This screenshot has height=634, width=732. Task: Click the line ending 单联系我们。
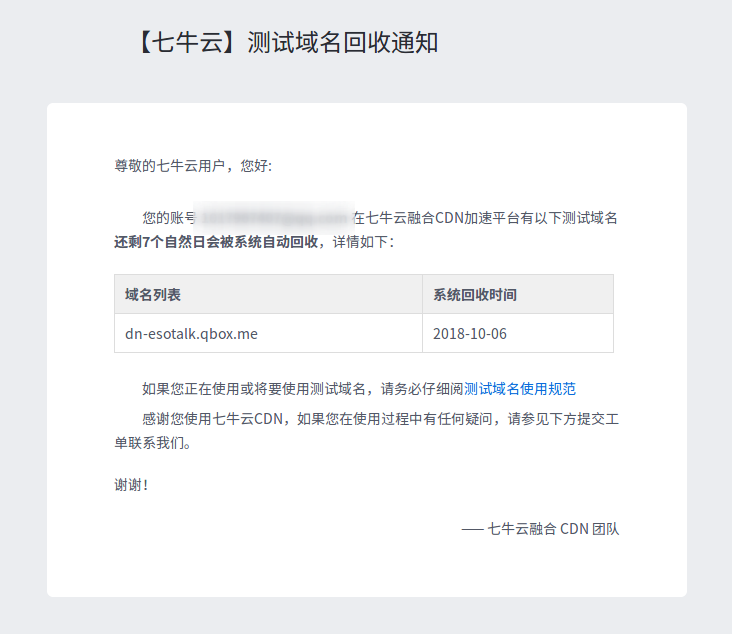point(153,443)
